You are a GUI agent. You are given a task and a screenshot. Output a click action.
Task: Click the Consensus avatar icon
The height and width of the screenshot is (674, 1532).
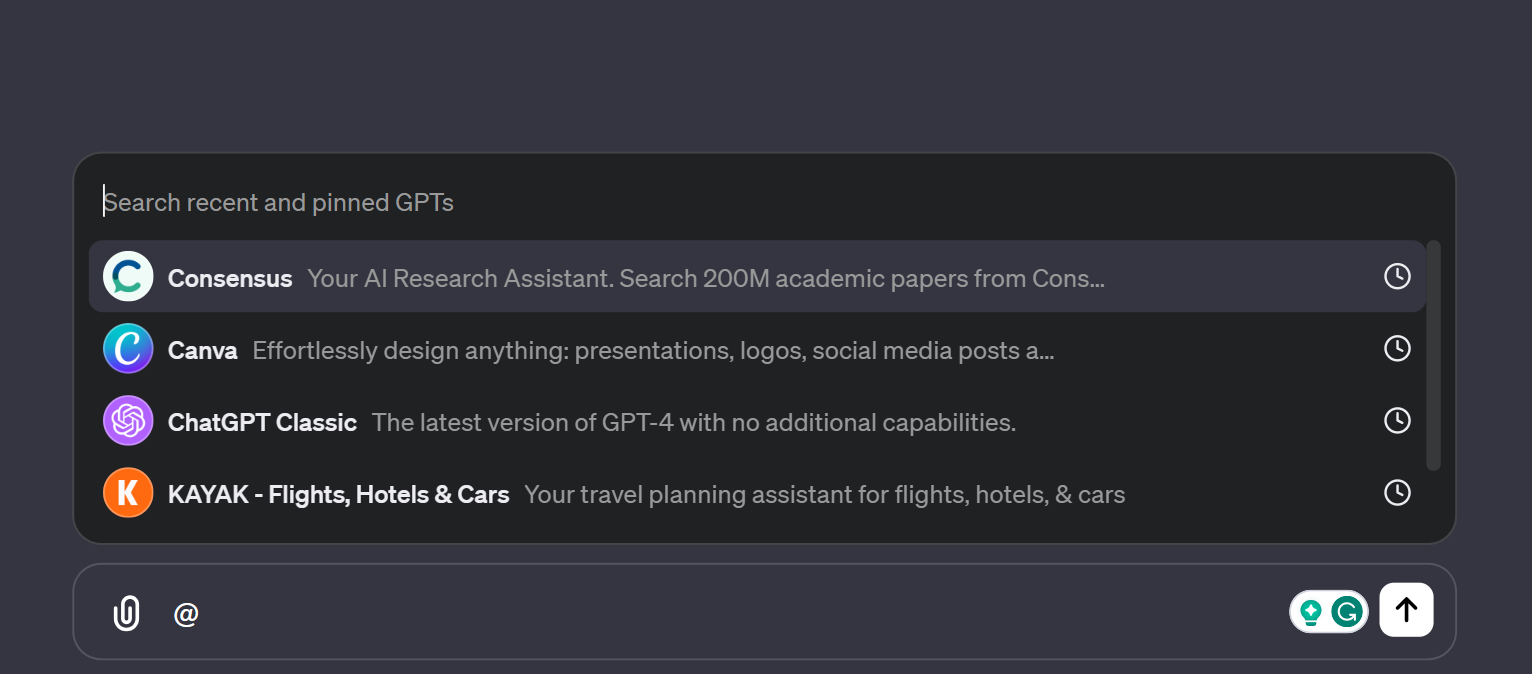(128, 277)
